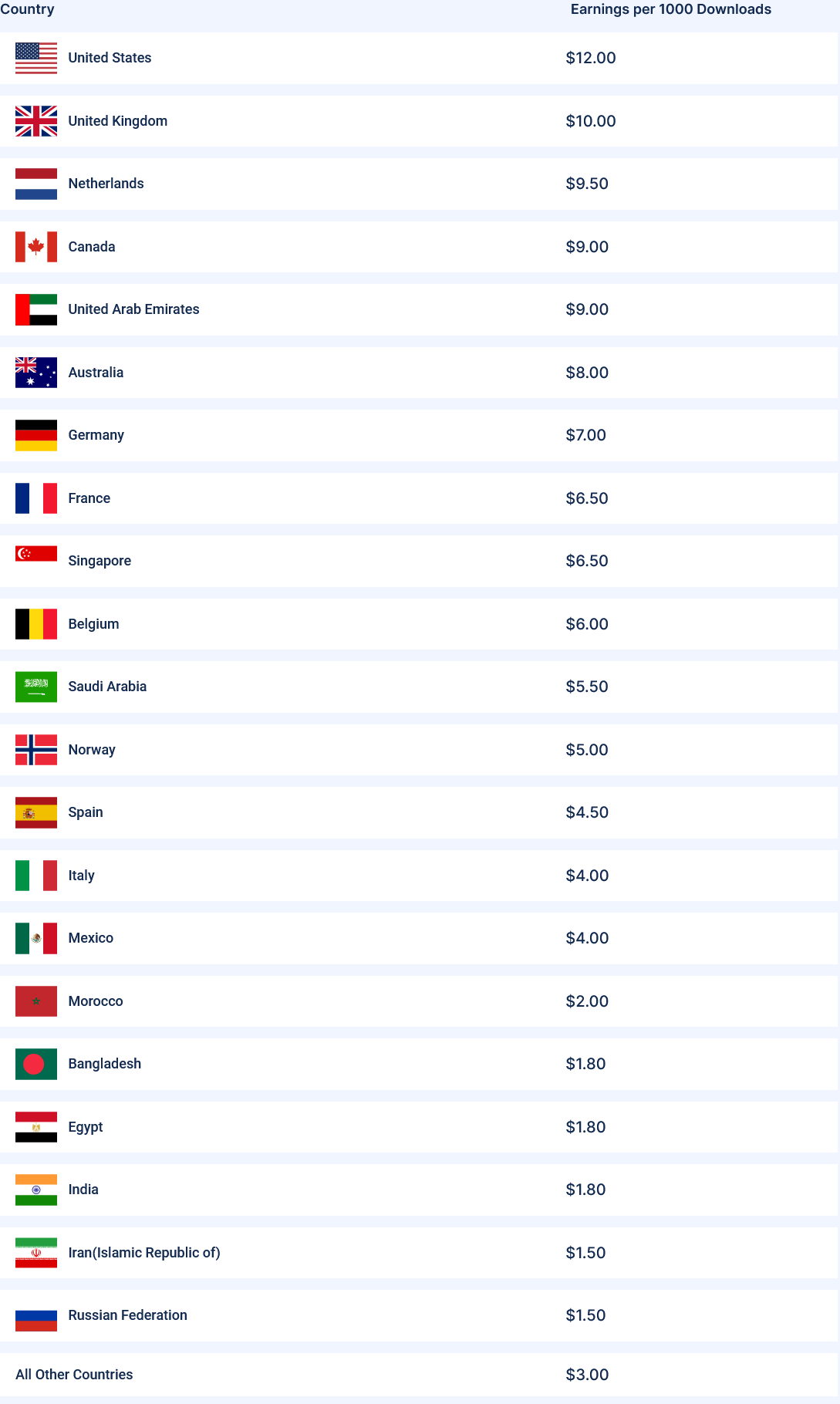Click the Earnings per 1000 Downloads header
The width and height of the screenshot is (840, 1404).
[670, 9]
